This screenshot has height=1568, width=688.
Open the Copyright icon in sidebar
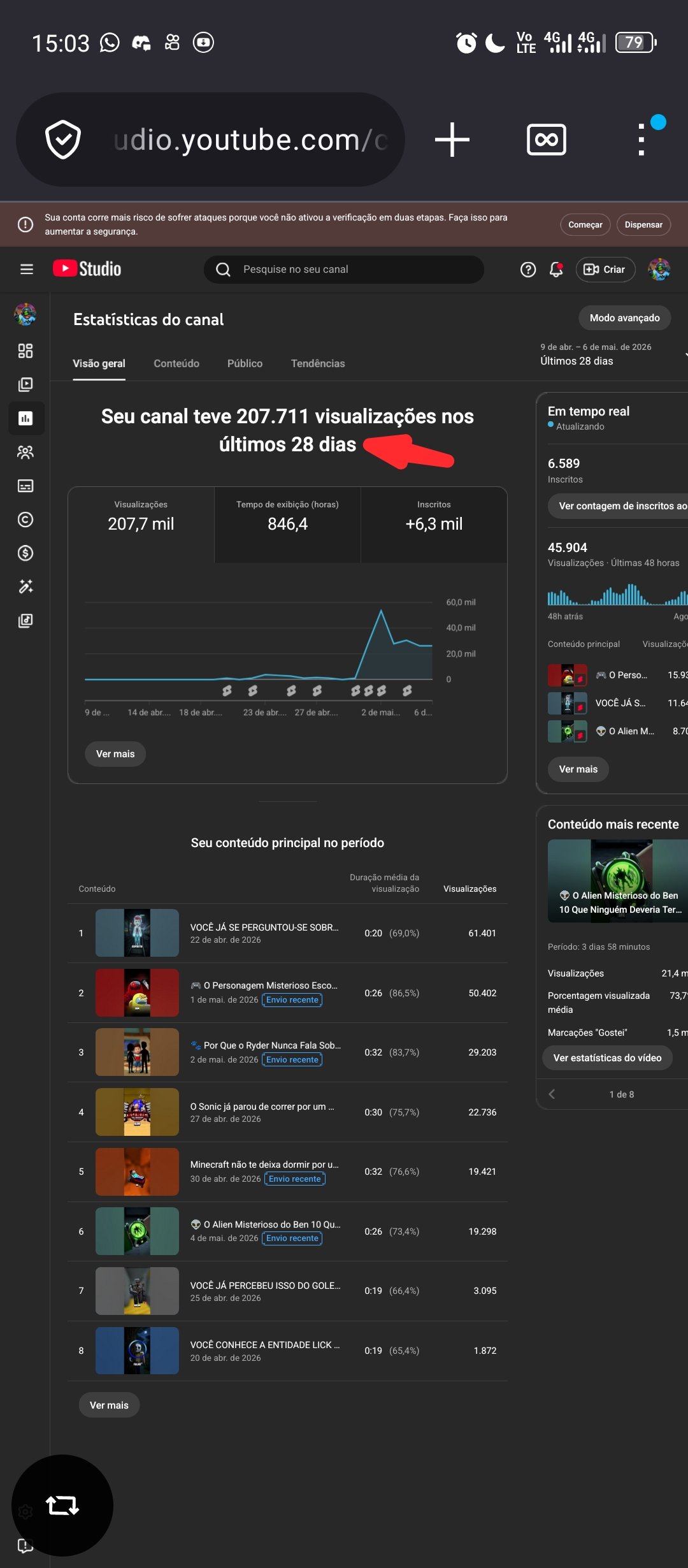(25, 519)
